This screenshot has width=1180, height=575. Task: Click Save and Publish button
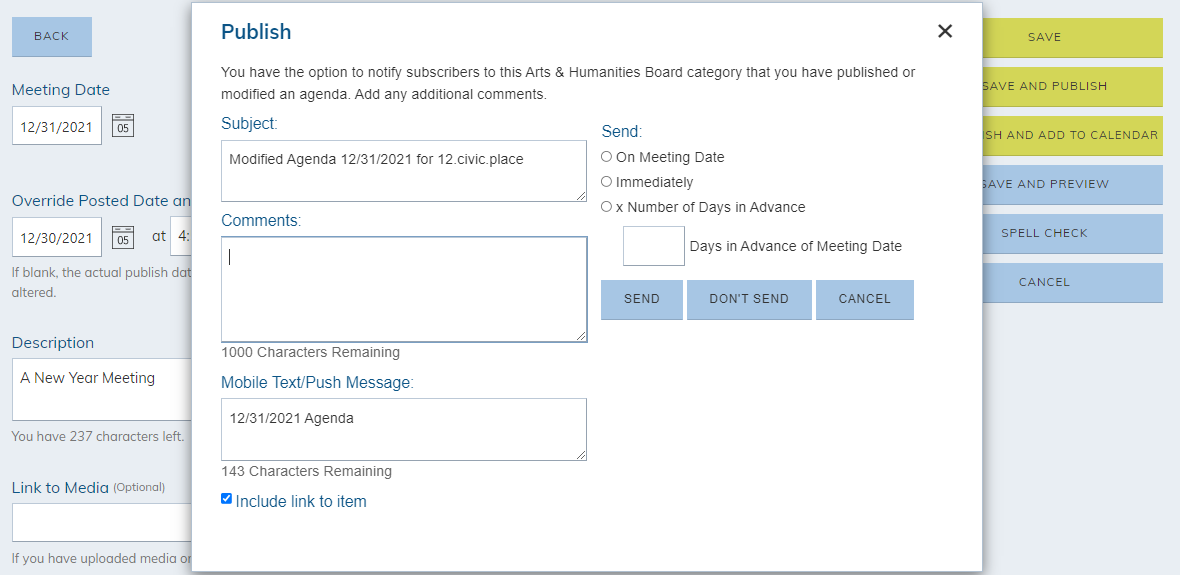(1072, 87)
